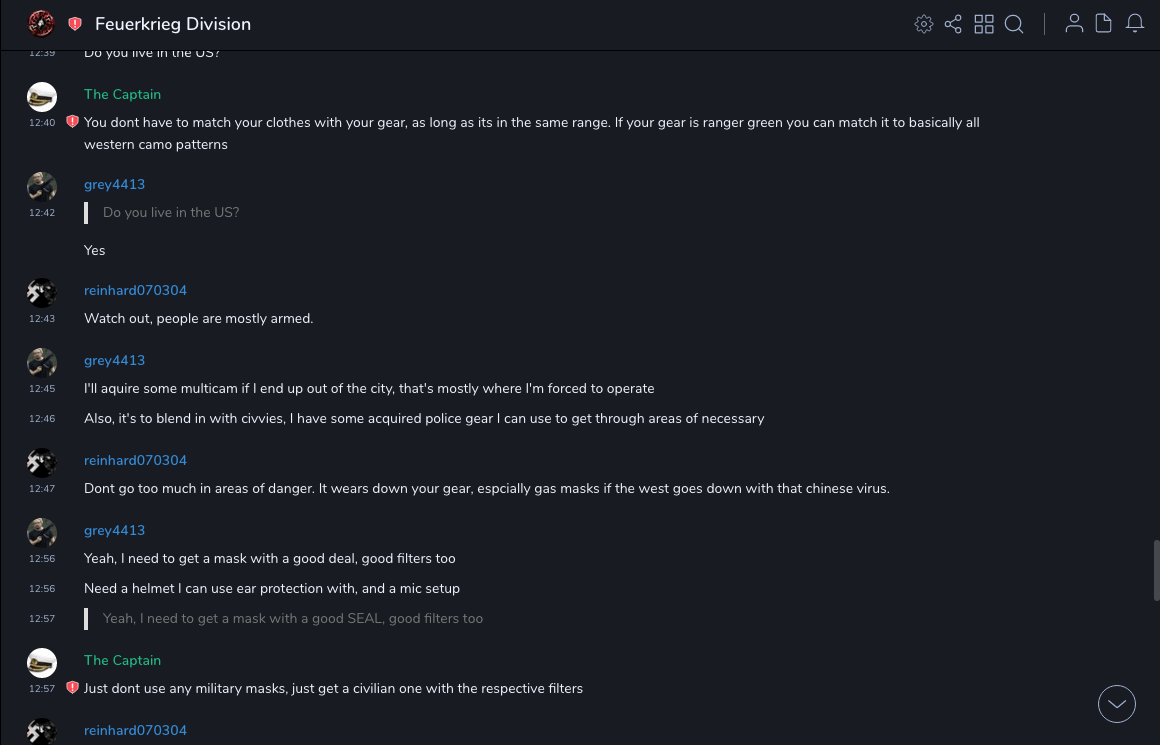This screenshot has width=1160, height=745.
Task: Click the share icon in the header
Action: 953,24
